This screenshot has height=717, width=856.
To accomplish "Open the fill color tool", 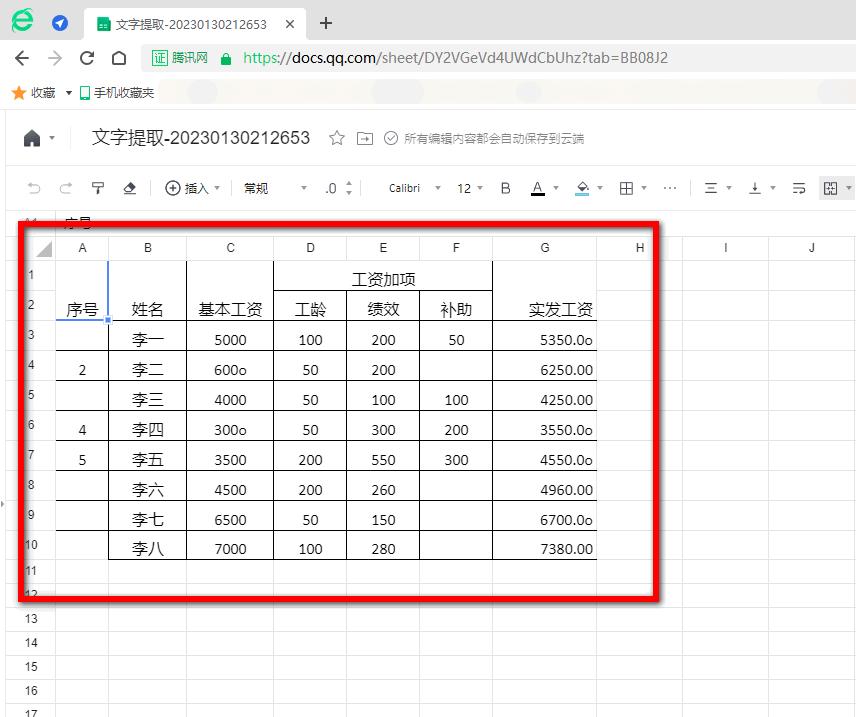I will (582, 188).
